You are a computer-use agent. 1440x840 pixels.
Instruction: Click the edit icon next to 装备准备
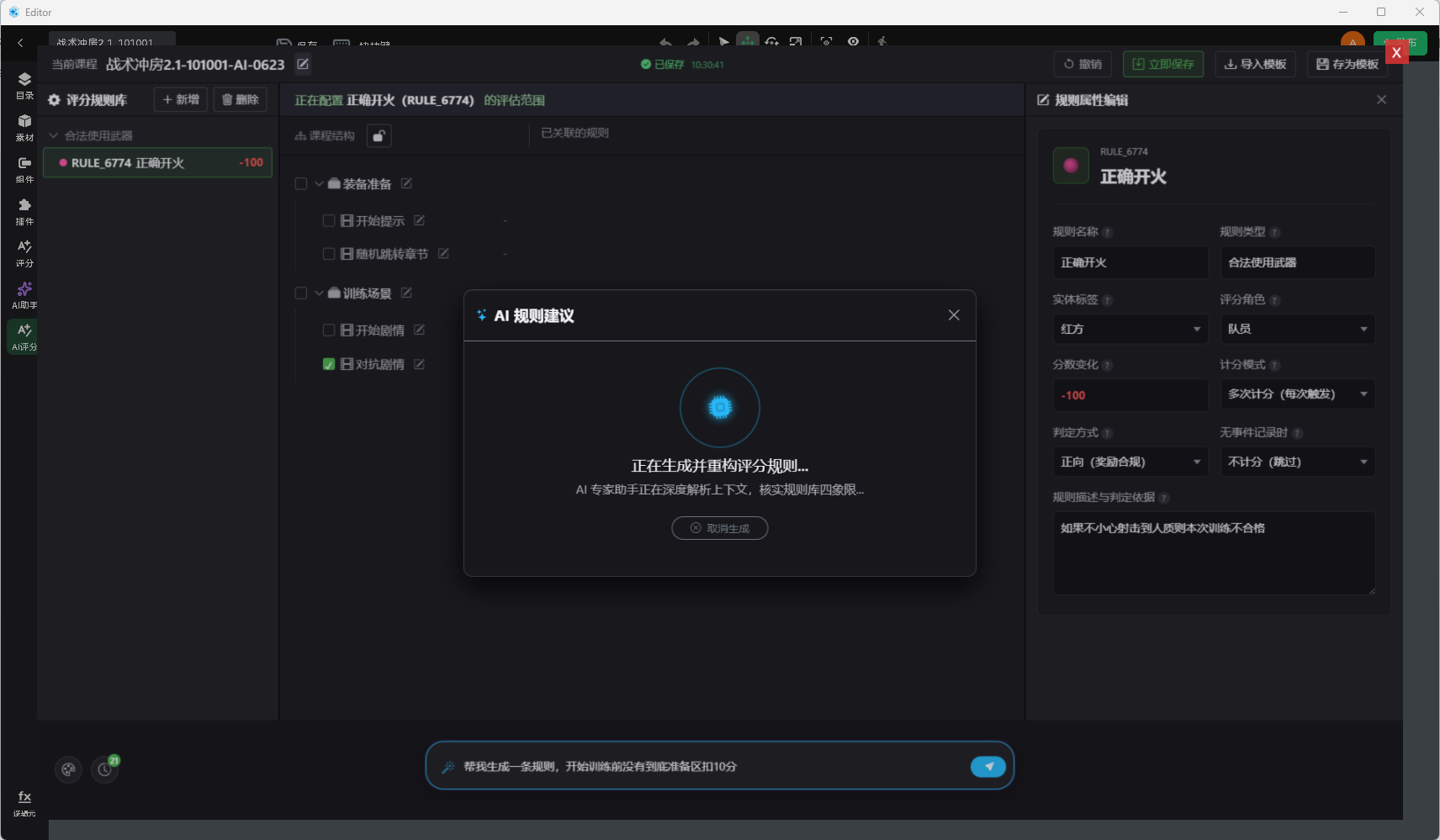click(x=406, y=183)
